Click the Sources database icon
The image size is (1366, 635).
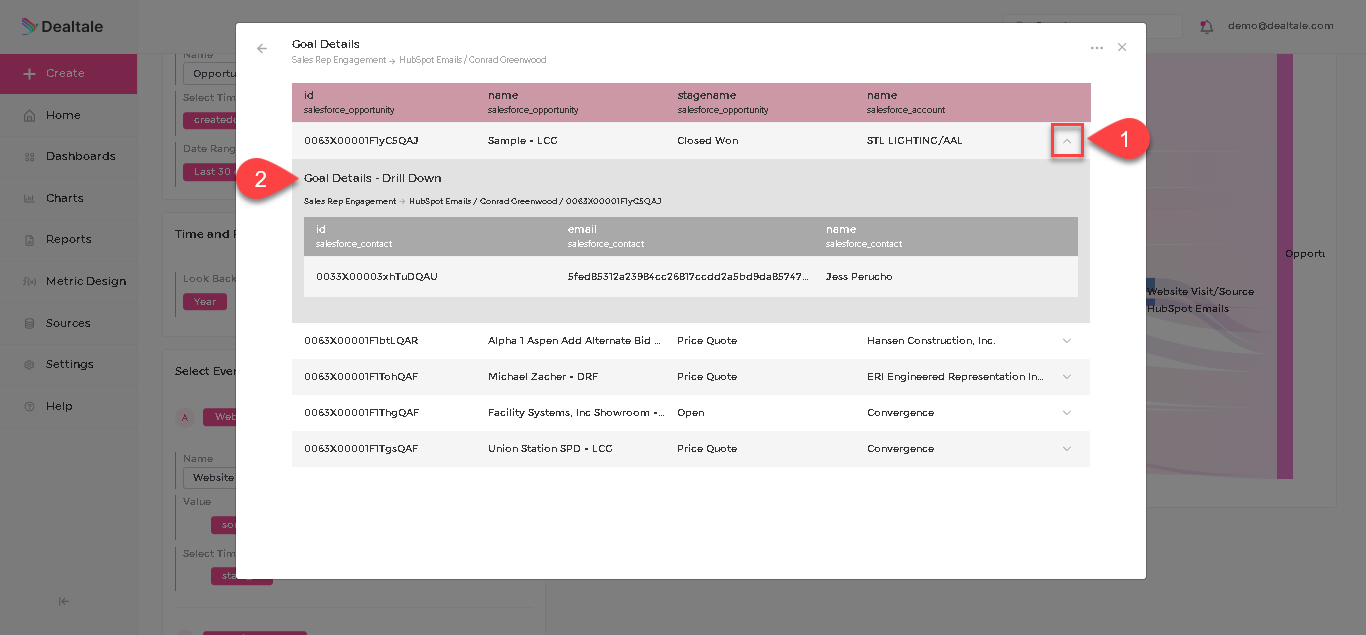(x=29, y=323)
